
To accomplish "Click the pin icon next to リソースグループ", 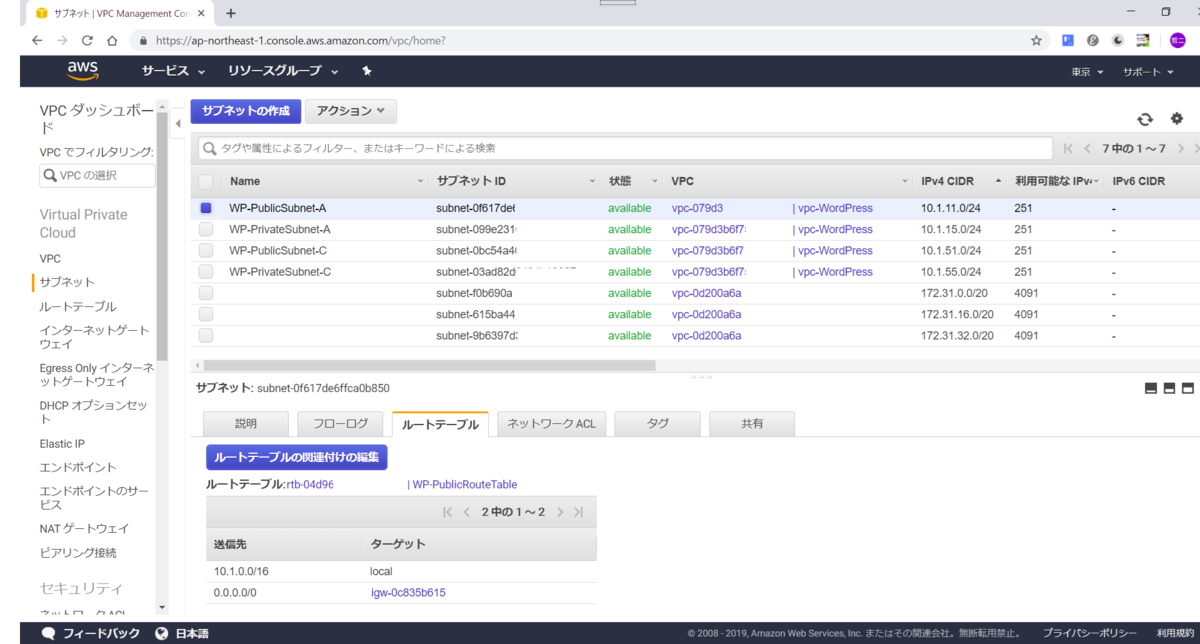I will 367,71.
